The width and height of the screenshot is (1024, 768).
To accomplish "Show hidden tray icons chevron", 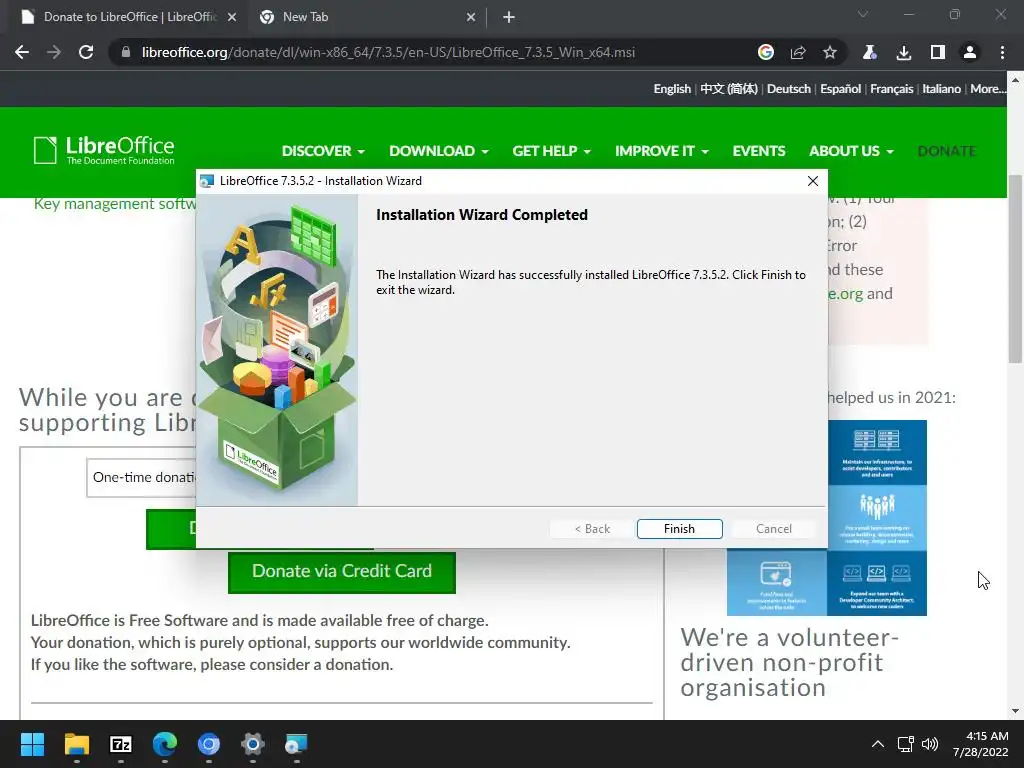I will [878, 744].
